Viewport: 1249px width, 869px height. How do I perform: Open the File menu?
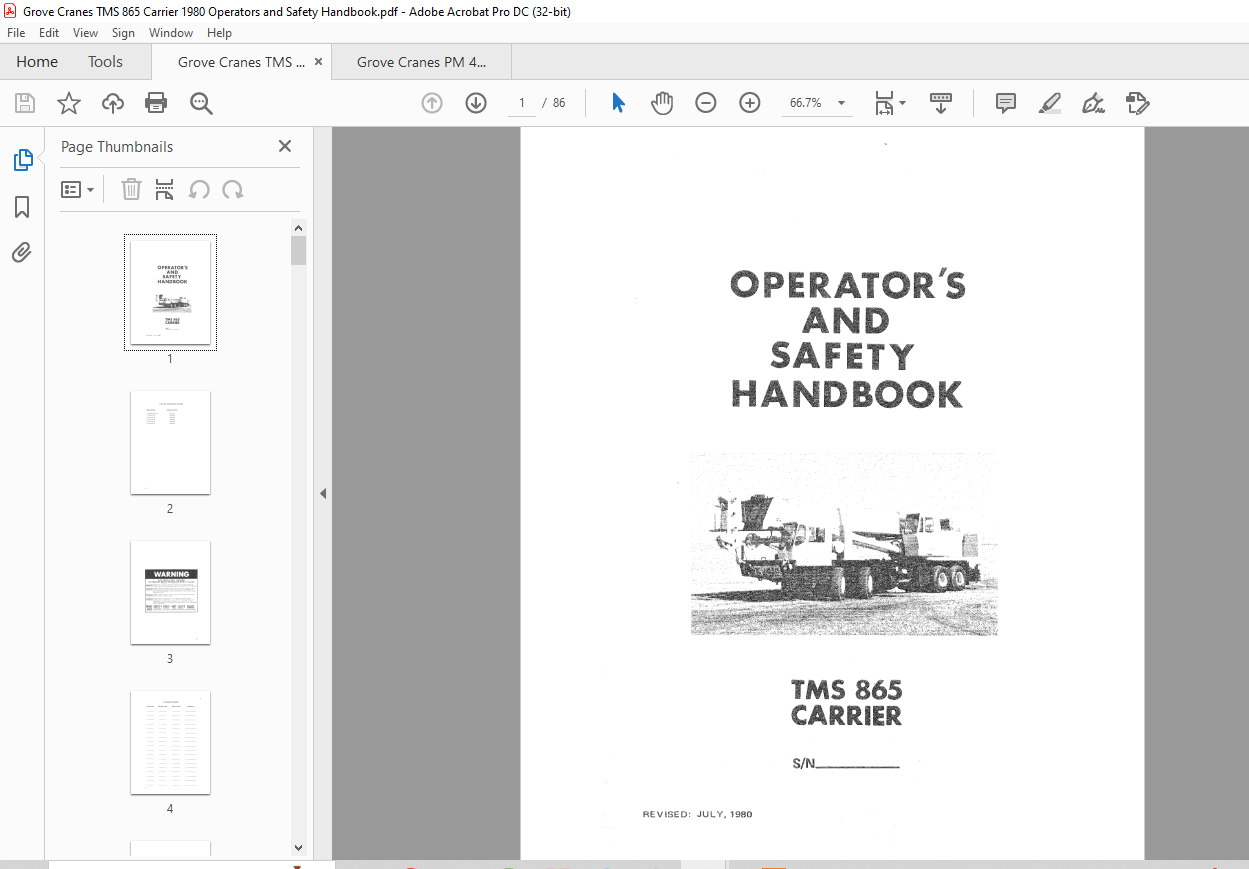16,33
